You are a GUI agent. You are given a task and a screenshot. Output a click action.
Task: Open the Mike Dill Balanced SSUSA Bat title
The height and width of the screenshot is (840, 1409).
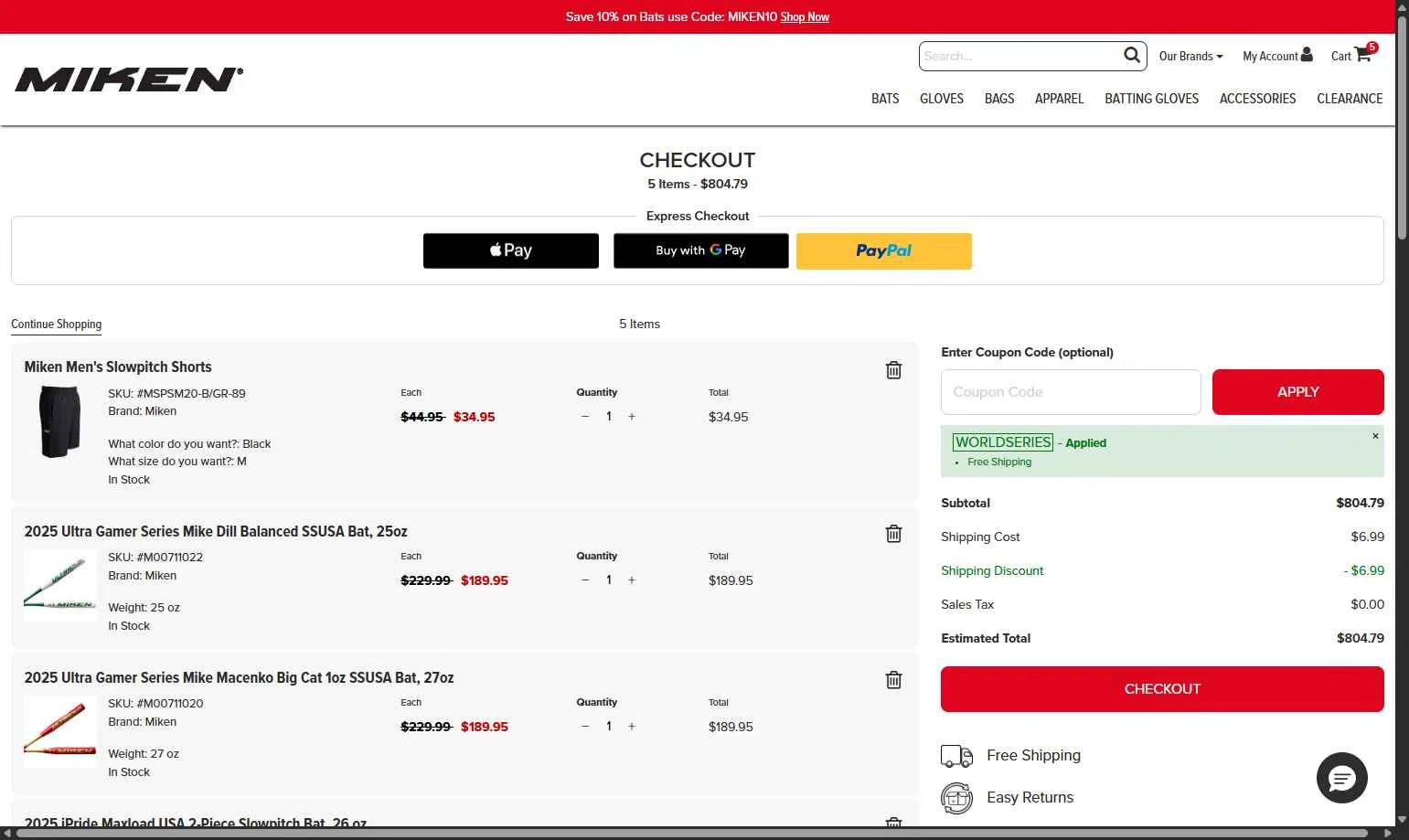pyautogui.click(x=216, y=531)
